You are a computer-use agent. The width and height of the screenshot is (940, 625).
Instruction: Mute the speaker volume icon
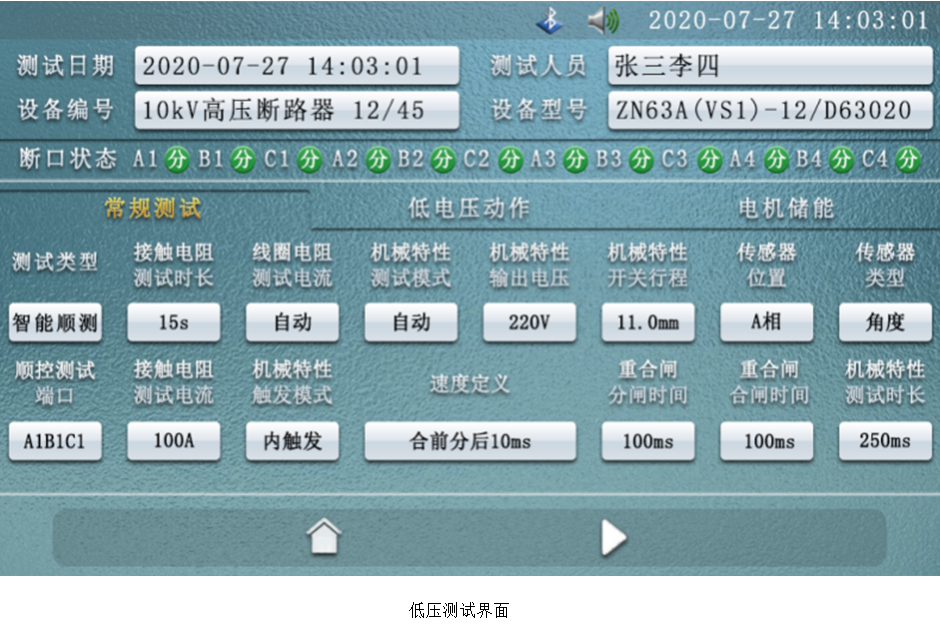point(603,19)
